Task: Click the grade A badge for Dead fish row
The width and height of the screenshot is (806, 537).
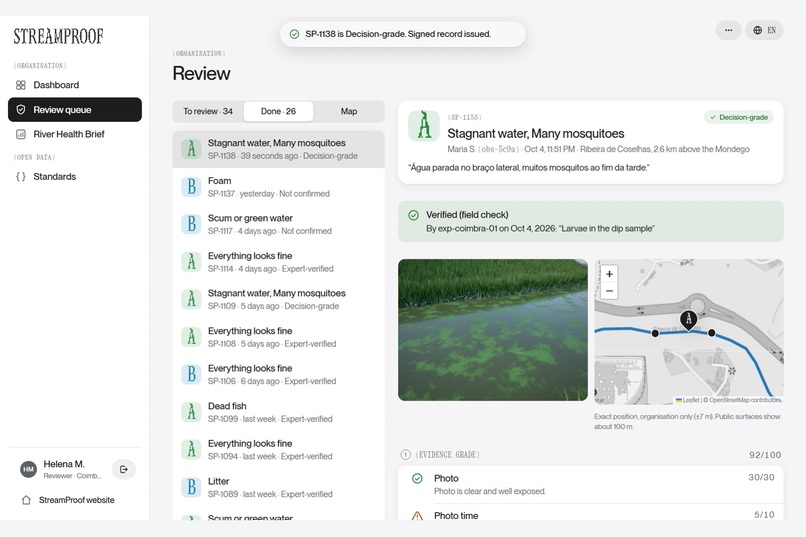Action: click(x=191, y=412)
